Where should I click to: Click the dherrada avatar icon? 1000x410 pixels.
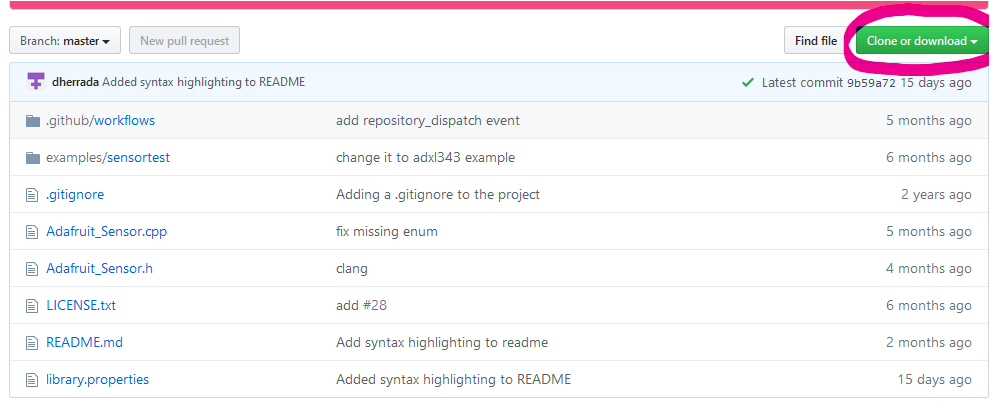coord(36,82)
